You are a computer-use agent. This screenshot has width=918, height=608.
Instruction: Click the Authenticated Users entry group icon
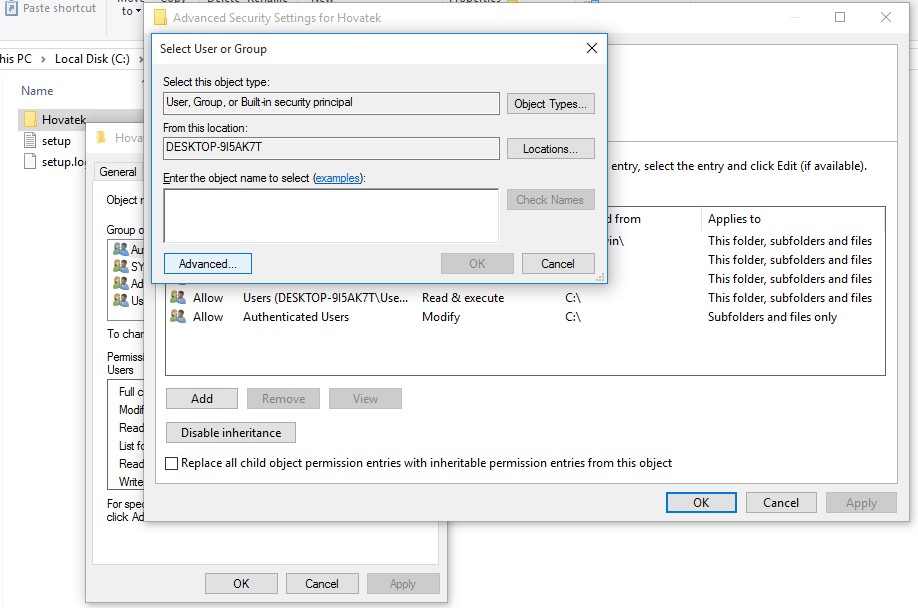178,317
